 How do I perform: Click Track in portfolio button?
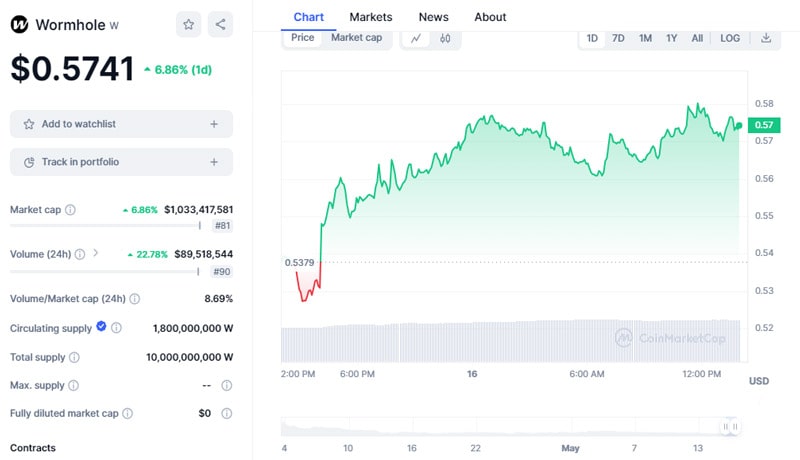(121, 162)
